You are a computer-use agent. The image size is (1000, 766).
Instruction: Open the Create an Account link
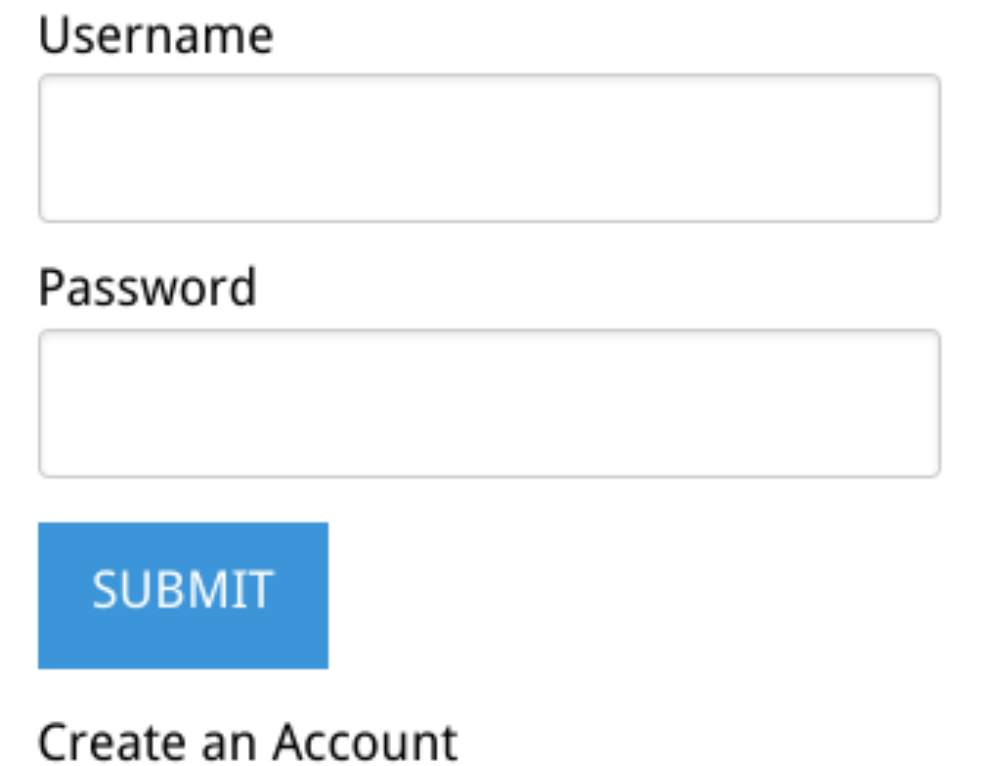tap(247, 742)
